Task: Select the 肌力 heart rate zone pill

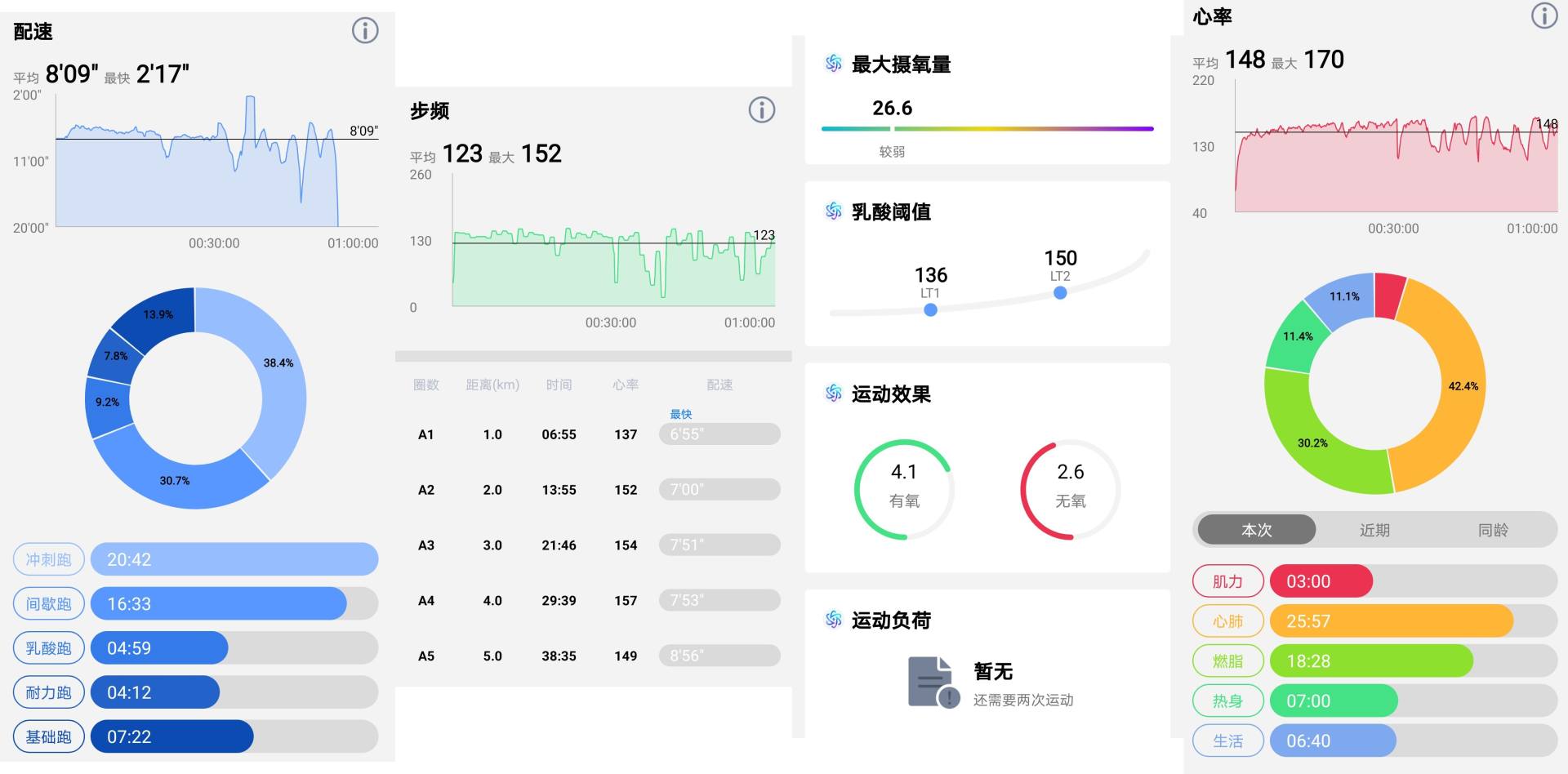Action: pos(1228,580)
